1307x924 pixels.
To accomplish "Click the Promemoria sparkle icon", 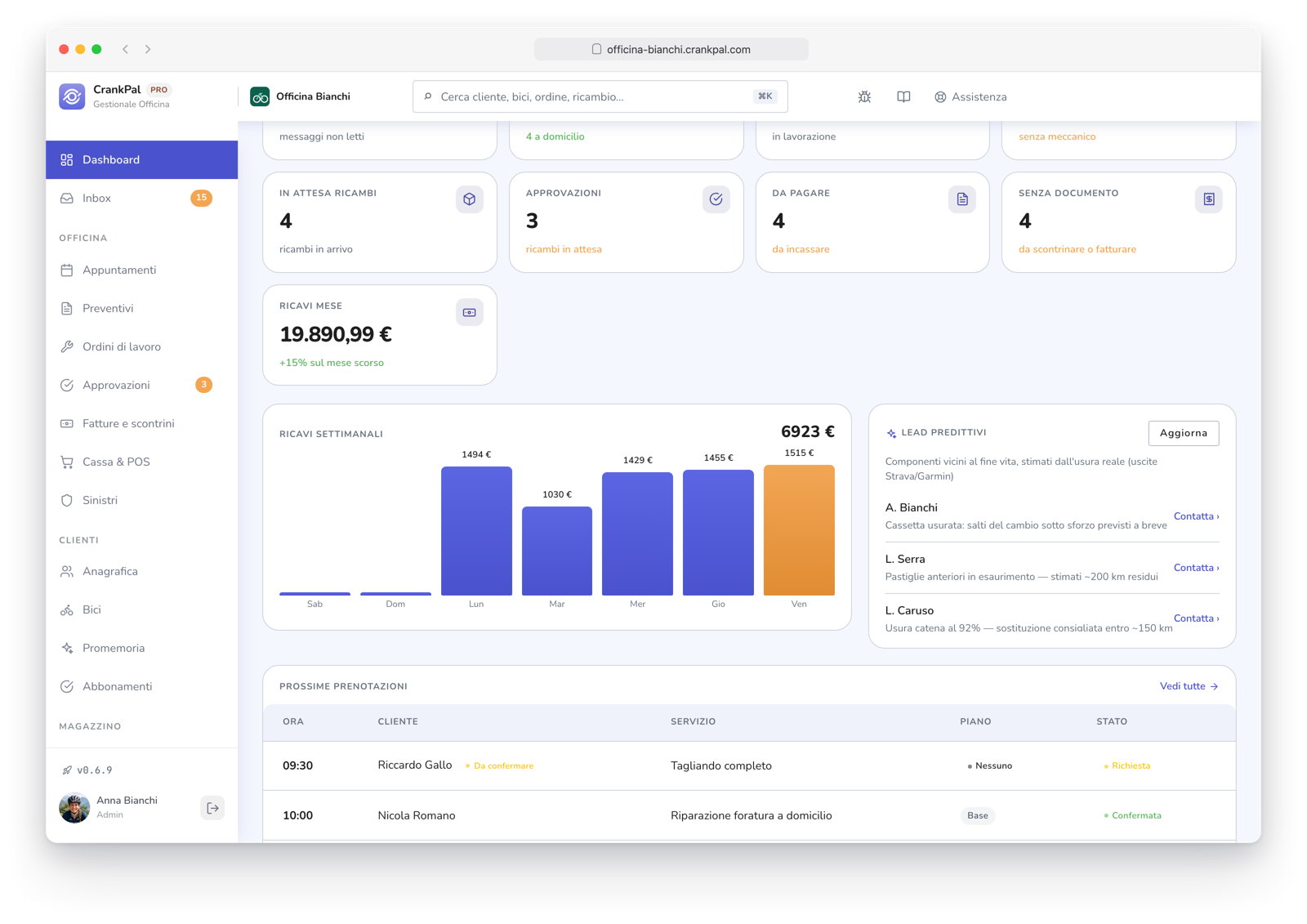I will 67,648.
